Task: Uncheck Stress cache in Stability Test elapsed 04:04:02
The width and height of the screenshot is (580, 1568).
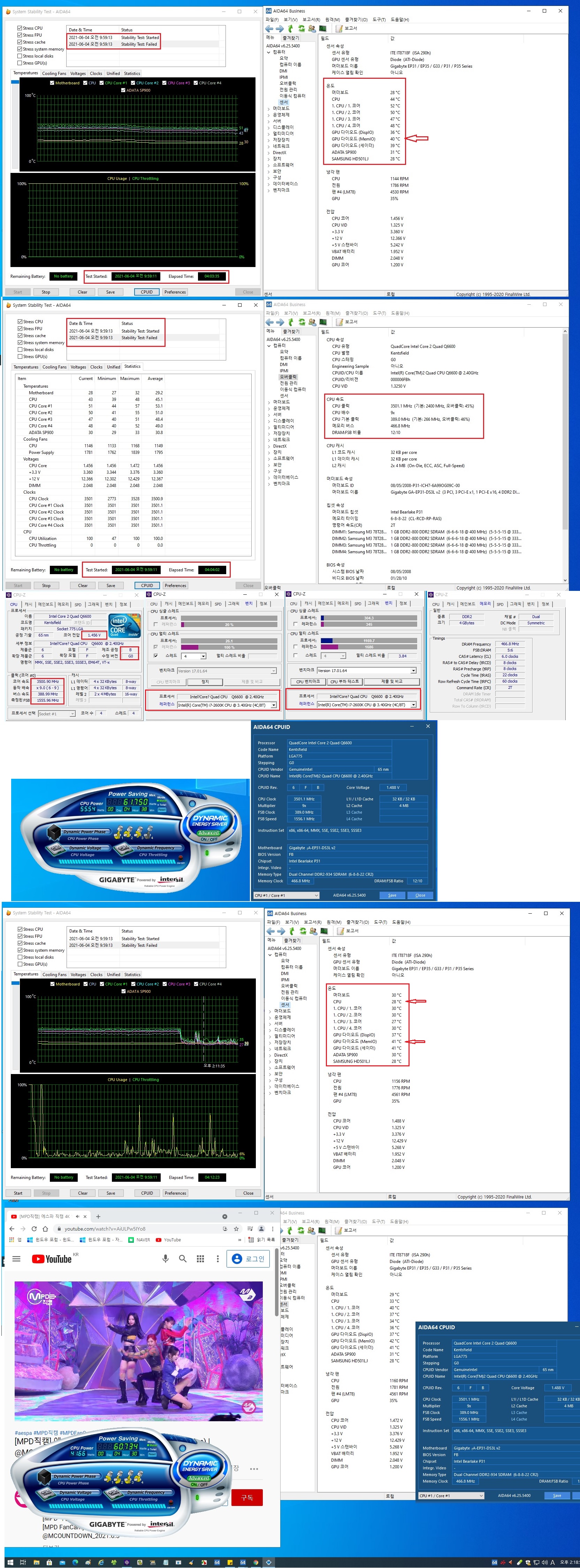Action: point(20,336)
